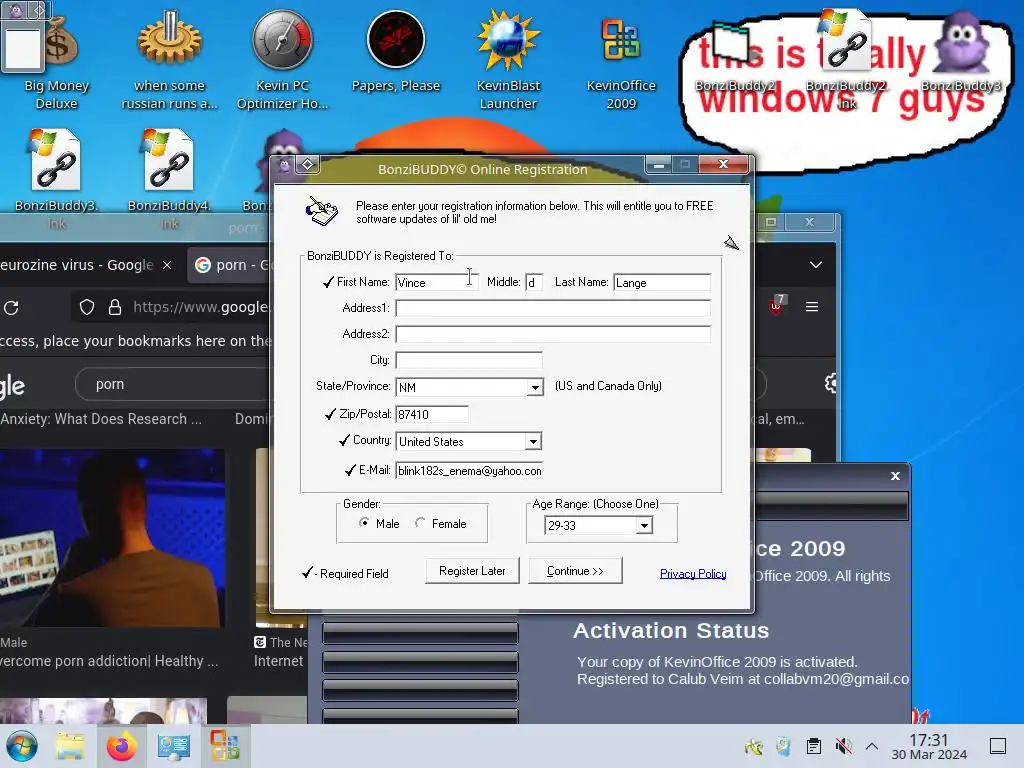Screen dimensions: 1024x768
Task: Open the clipboard tray icon
Action: click(813, 746)
